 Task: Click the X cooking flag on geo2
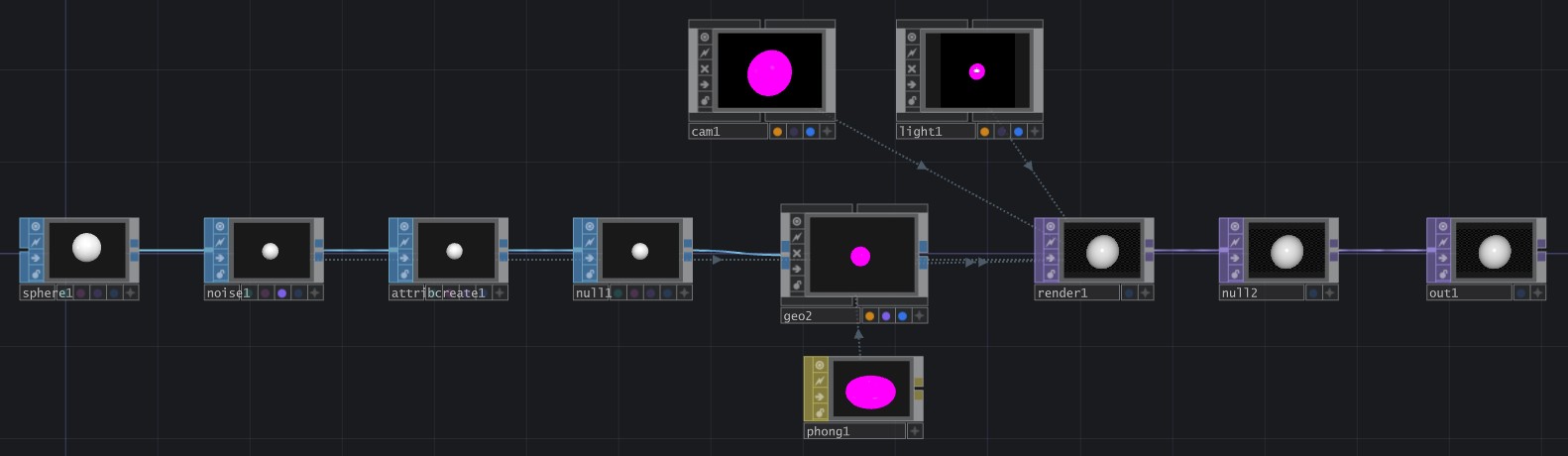click(x=797, y=253)
